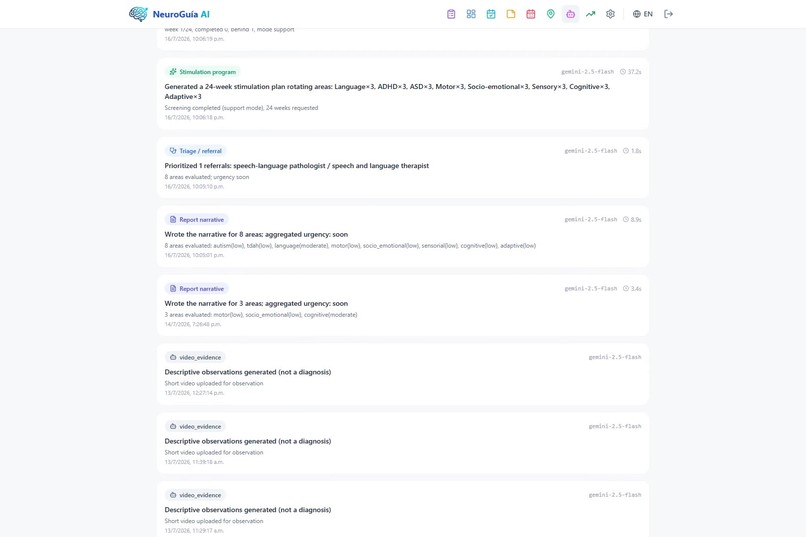Click timestamp 16/7/2026, 10:05:10 p.m.
Image resolution: width=806 pixels, height=537 pixels.
(194, 187)
